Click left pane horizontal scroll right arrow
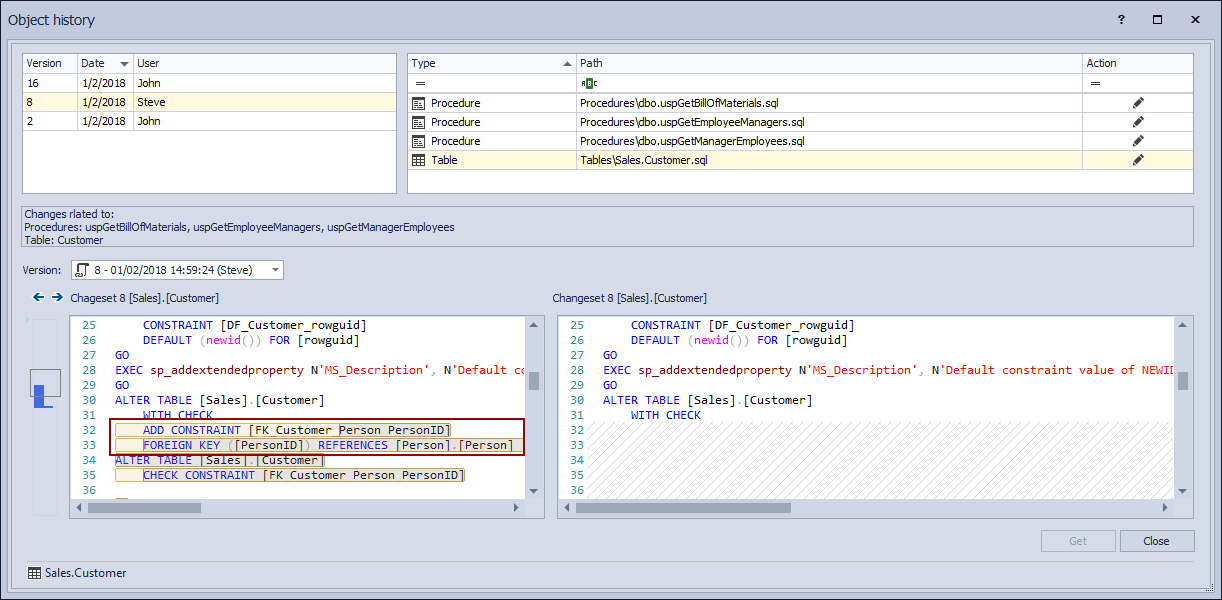Viewport: 1222px width, 600px height. (x=517, y=508)
